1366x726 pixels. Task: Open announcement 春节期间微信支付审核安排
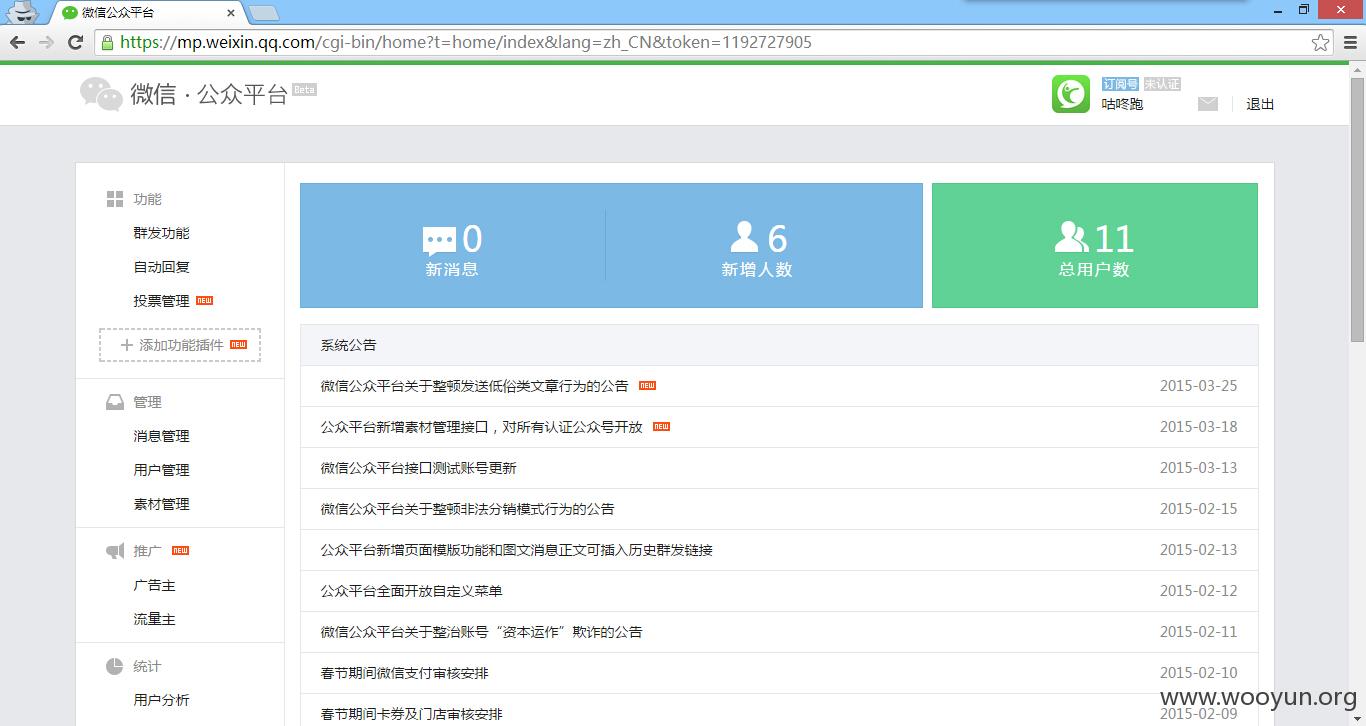click(404, 673)
